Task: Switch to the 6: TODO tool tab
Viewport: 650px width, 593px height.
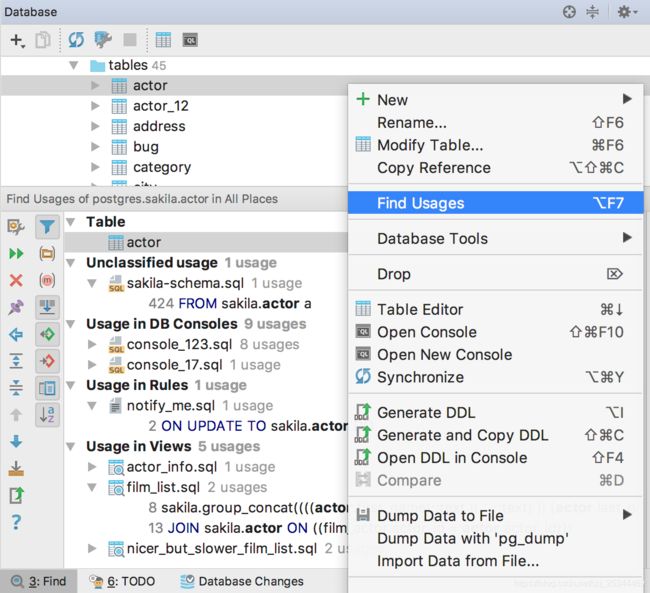Action: (122, 581)
